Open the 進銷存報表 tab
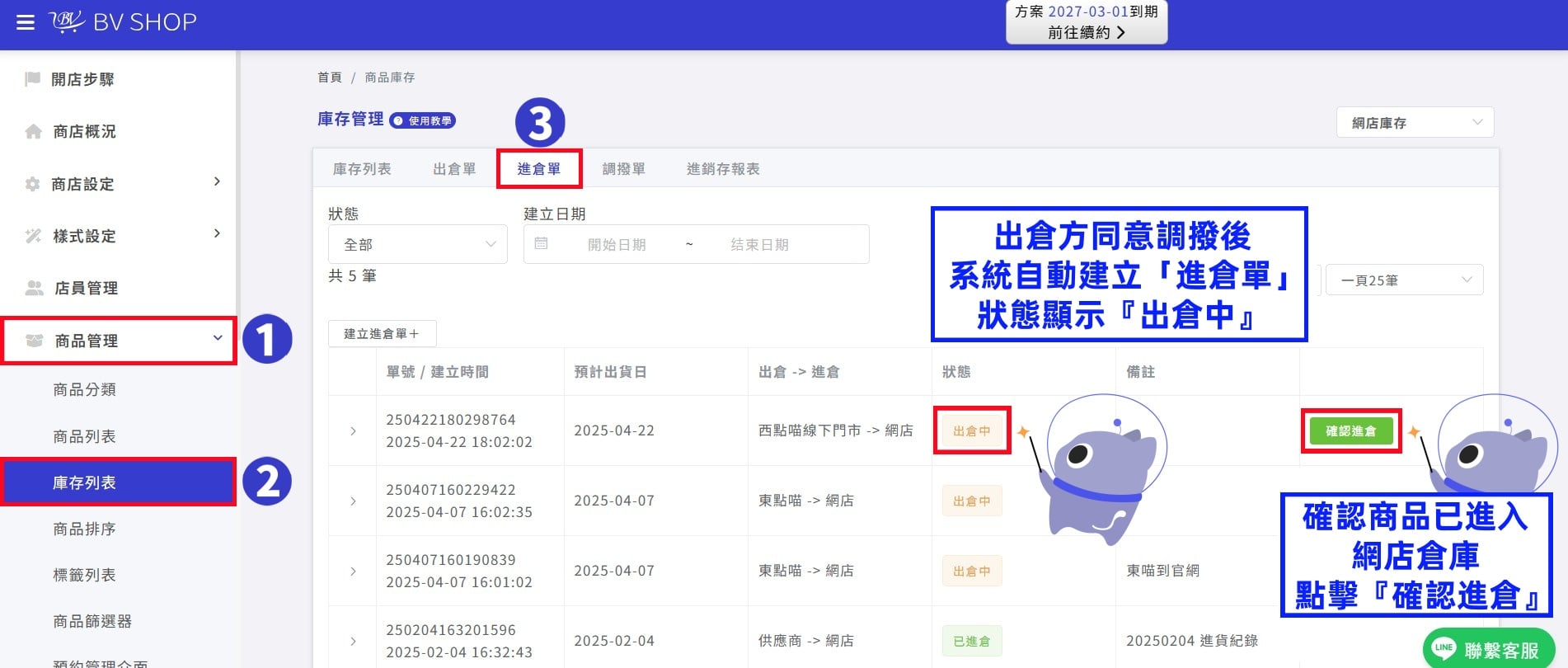1568x668 pixels. (723, 169)
